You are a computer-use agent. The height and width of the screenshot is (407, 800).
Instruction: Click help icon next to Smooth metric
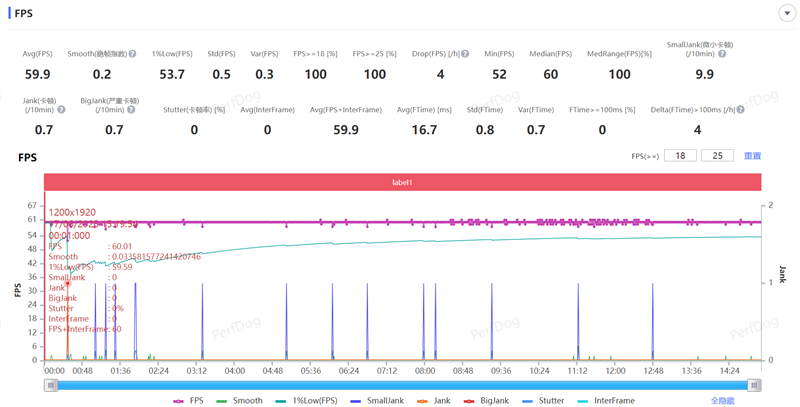pyautogui.click(x=133, y=54)
